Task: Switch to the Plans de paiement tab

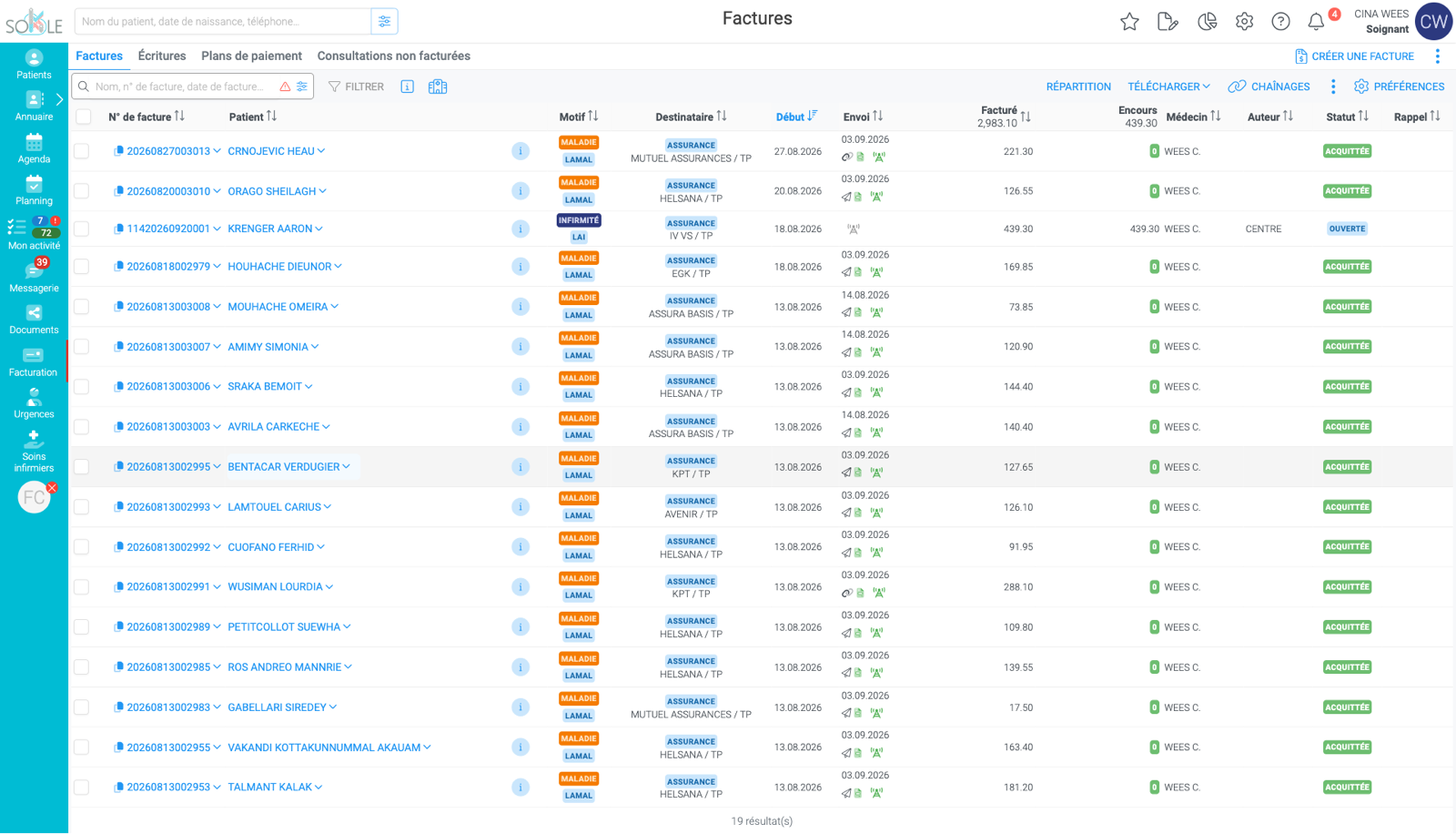Action: point(251,56)
